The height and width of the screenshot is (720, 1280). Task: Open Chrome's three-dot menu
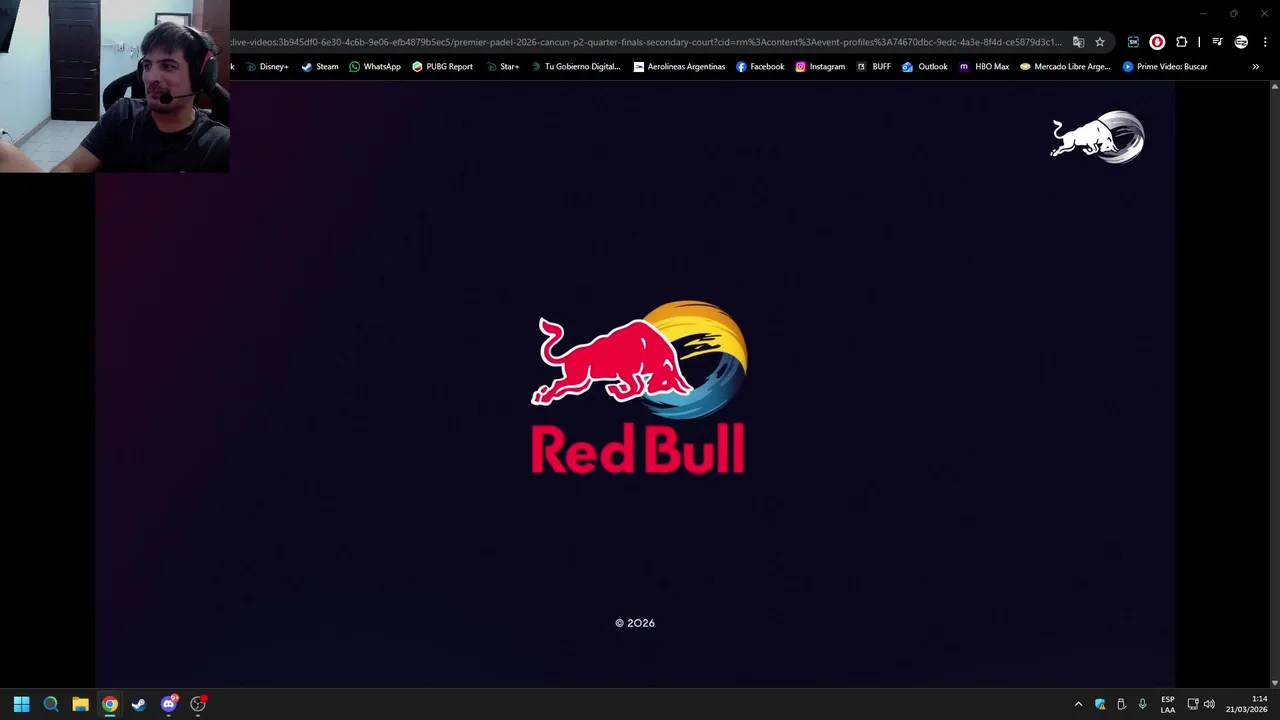coord(1265,42)
